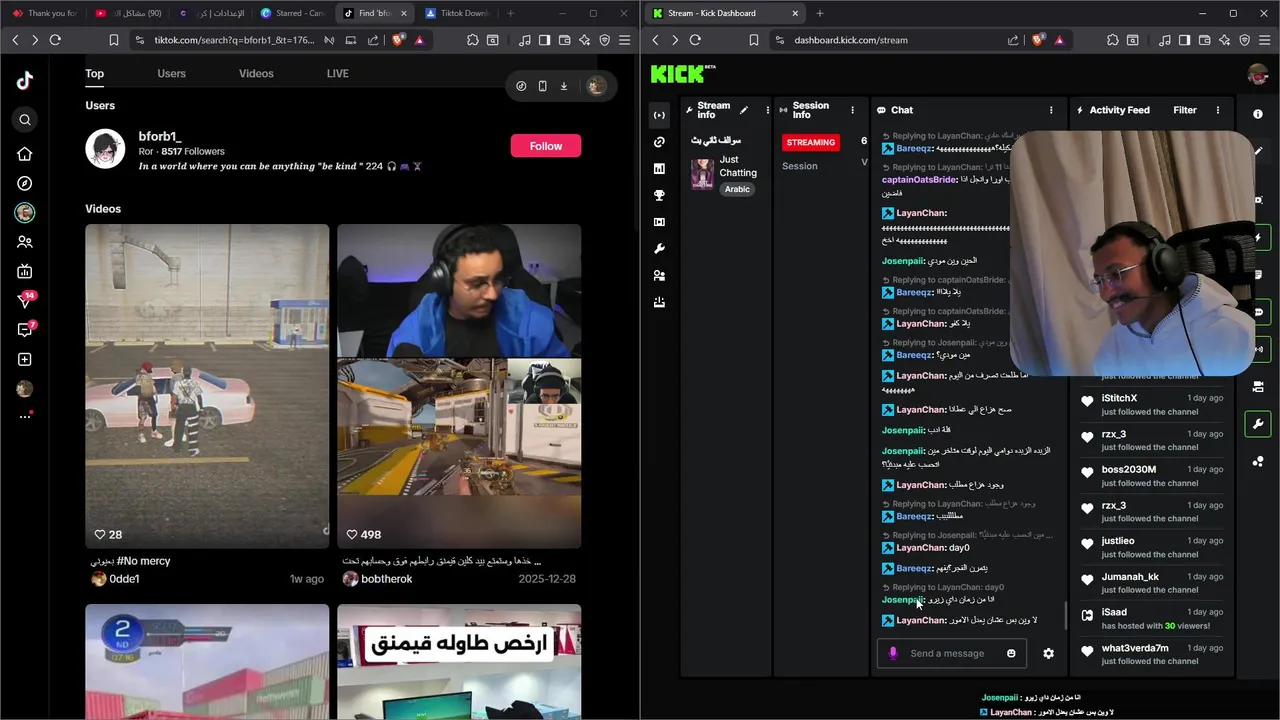Click the phone icon in TikTok floating bar
Image resolution: width=1280 pixels, height=720 pixels.
pyautogui.click(x=542, y=86)
